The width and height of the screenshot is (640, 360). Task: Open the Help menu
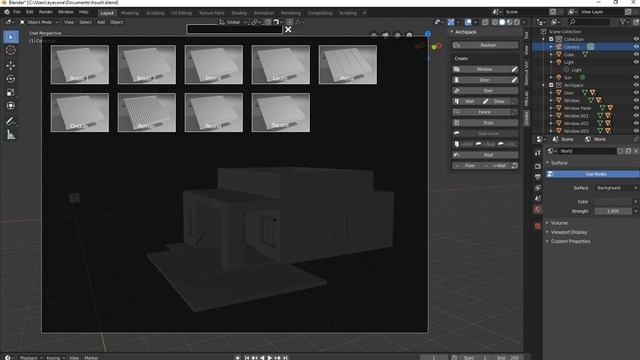pos(83,12)
